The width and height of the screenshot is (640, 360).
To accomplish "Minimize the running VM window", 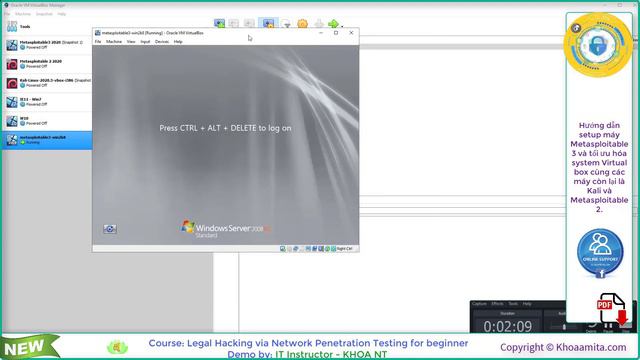I will [321, 33].
